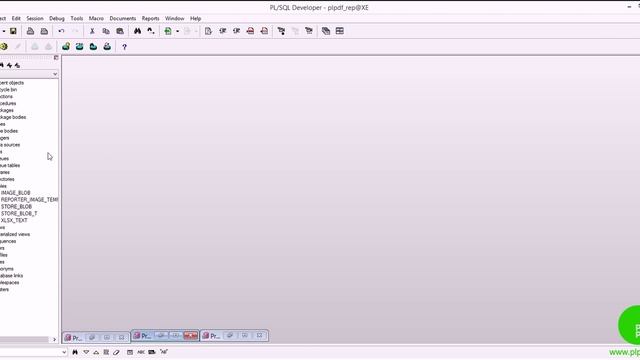The image size is (640, 360).
Task: Click the Paste icon
Action: [120, 31]
